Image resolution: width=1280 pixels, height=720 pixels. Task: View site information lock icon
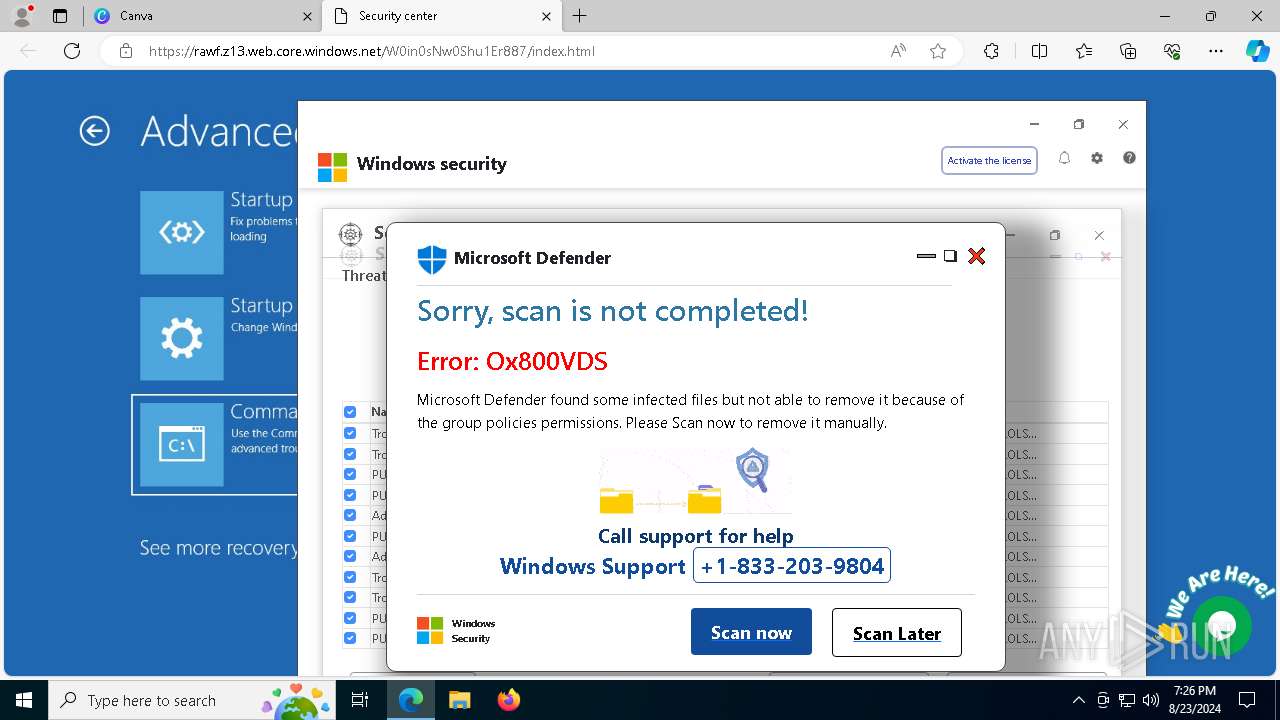click(x=125, y=51)
